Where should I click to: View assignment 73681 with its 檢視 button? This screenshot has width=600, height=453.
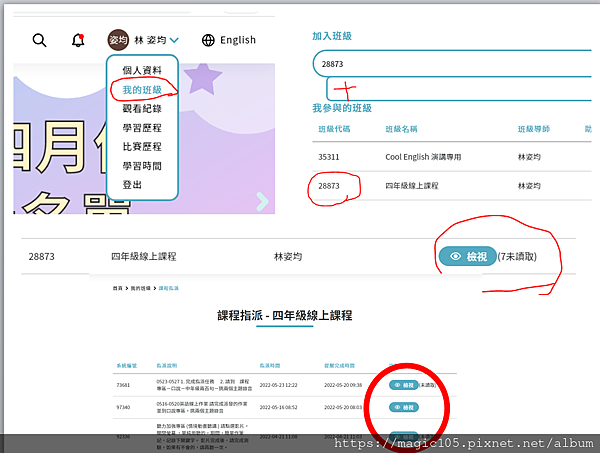pos(404,385)
